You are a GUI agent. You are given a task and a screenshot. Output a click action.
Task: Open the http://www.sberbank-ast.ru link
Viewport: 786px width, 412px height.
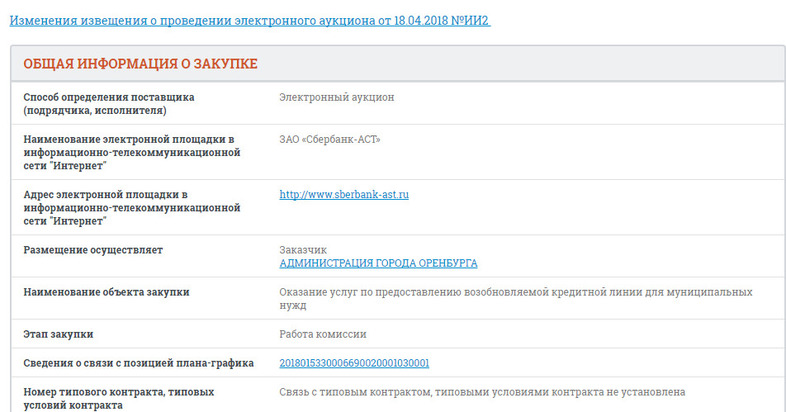point(344,195)
